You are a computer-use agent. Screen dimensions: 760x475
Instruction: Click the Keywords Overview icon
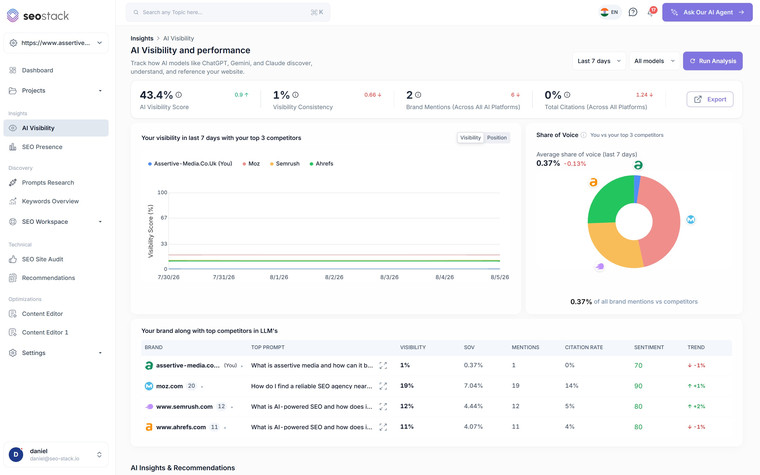[13, 201]
